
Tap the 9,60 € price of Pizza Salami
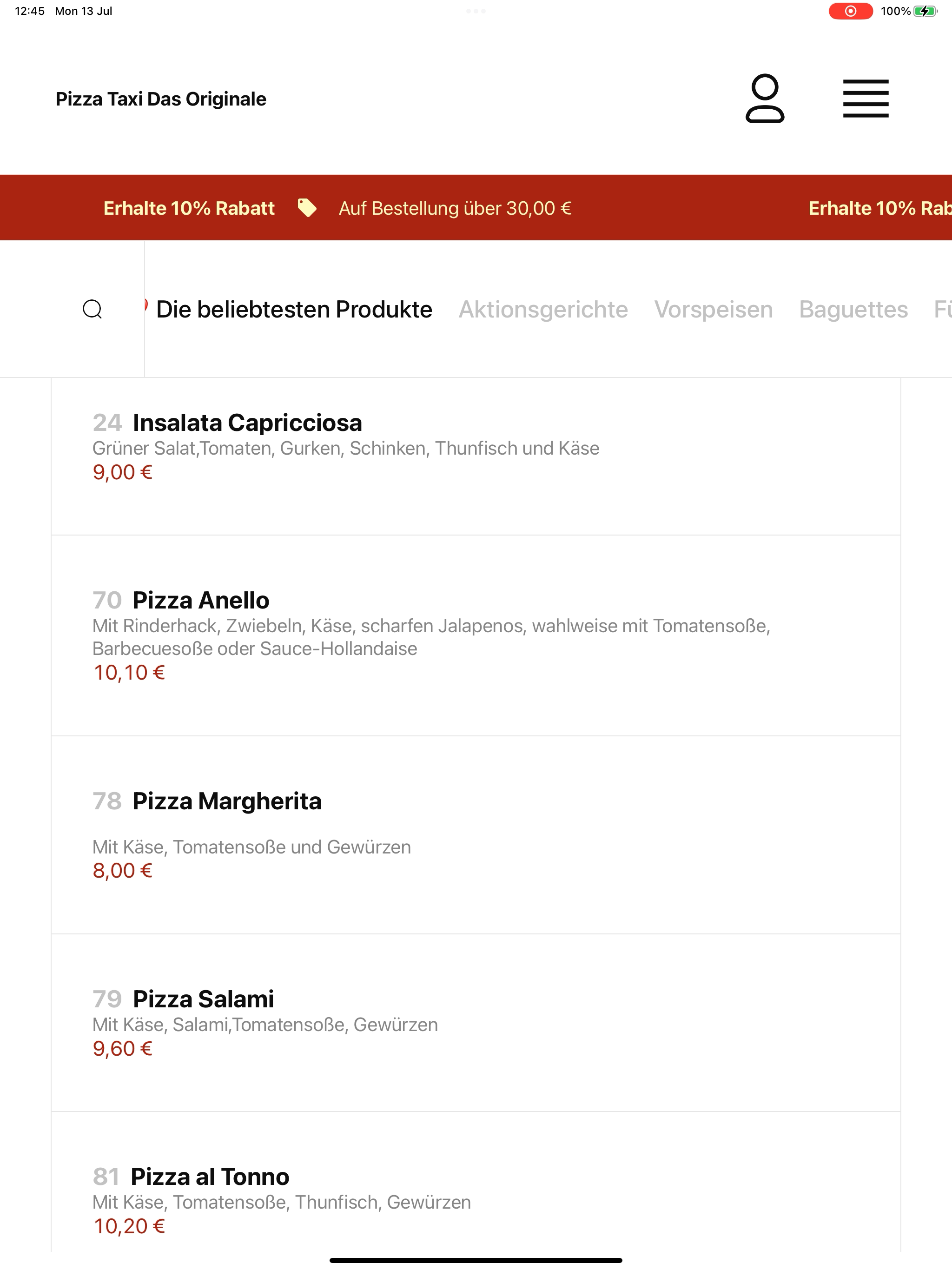pos(122,1049)
